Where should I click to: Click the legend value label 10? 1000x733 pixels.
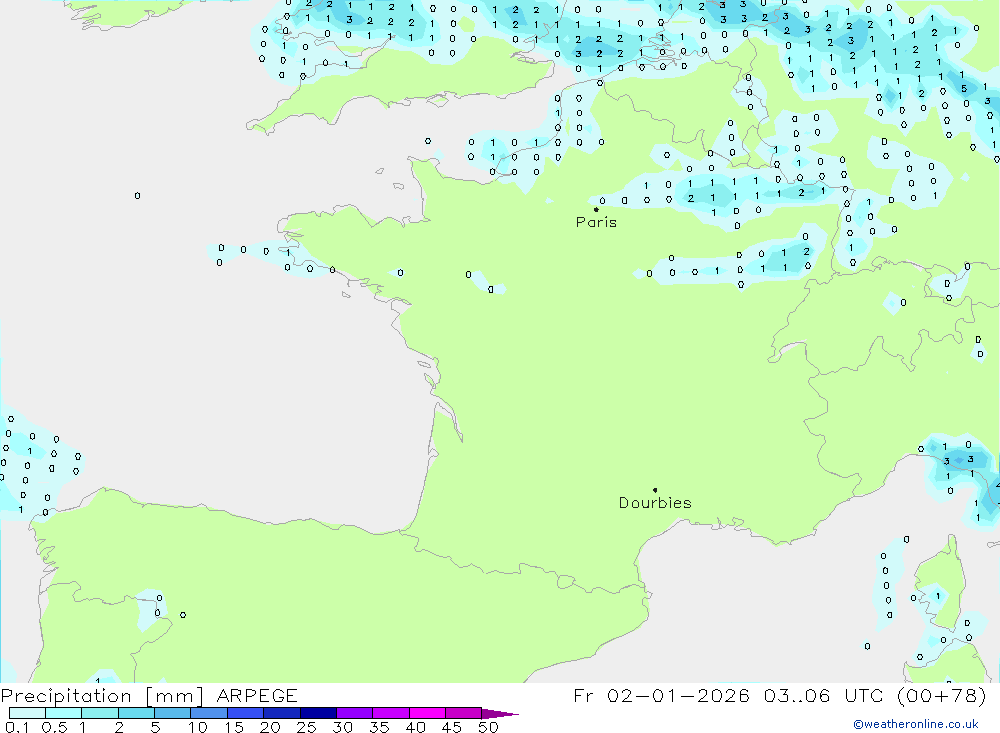tap(197, 727)
